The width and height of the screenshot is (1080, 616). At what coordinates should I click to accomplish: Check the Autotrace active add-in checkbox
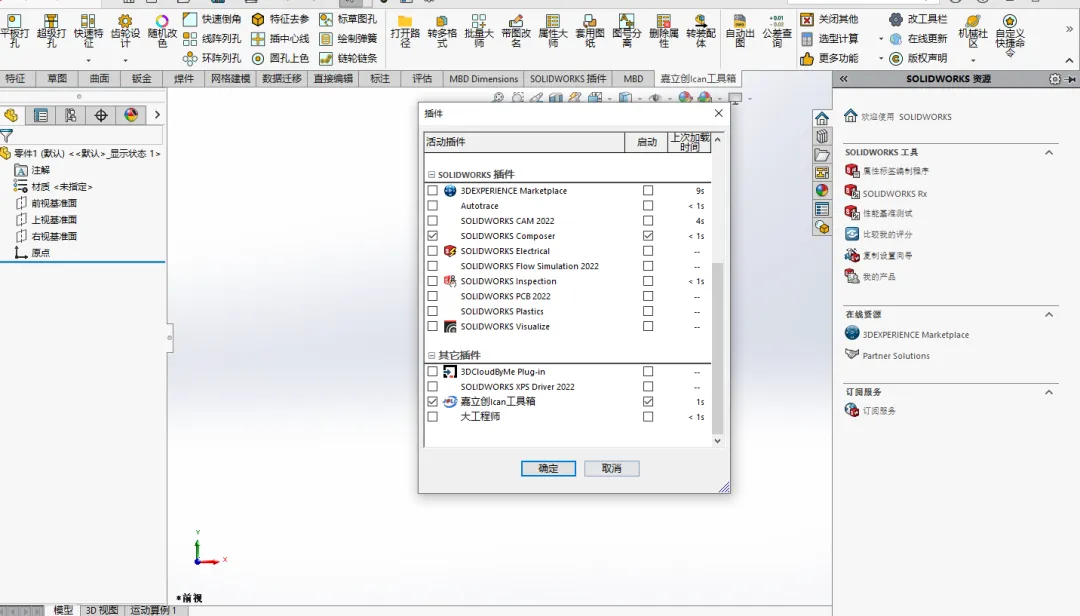[x=433, y=205]
